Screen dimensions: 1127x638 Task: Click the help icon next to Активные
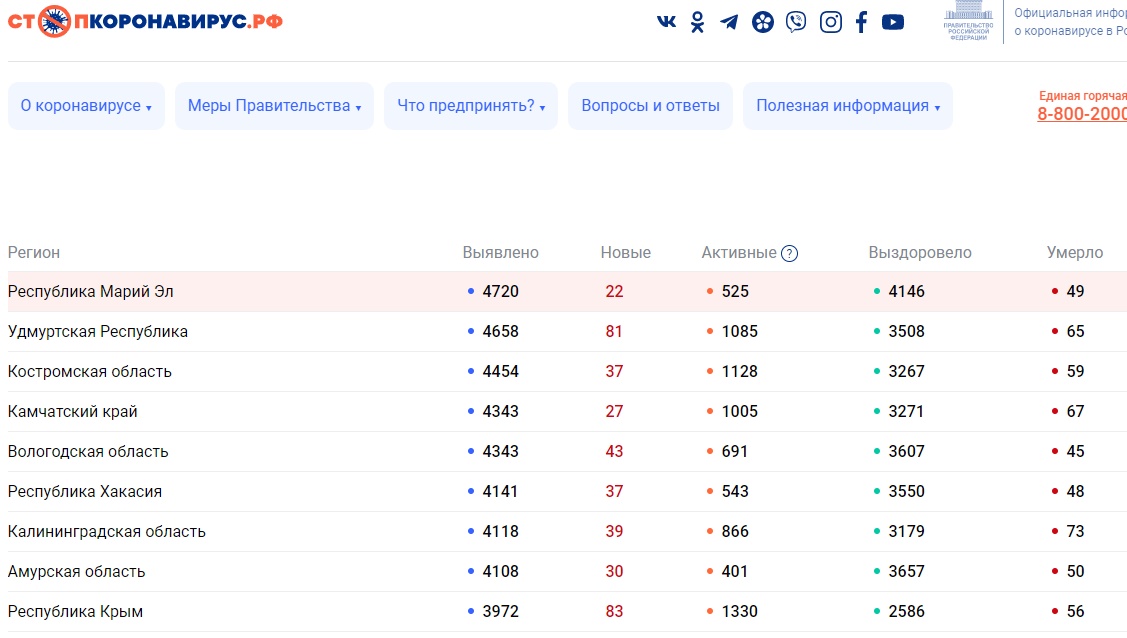tap(790, 253)
